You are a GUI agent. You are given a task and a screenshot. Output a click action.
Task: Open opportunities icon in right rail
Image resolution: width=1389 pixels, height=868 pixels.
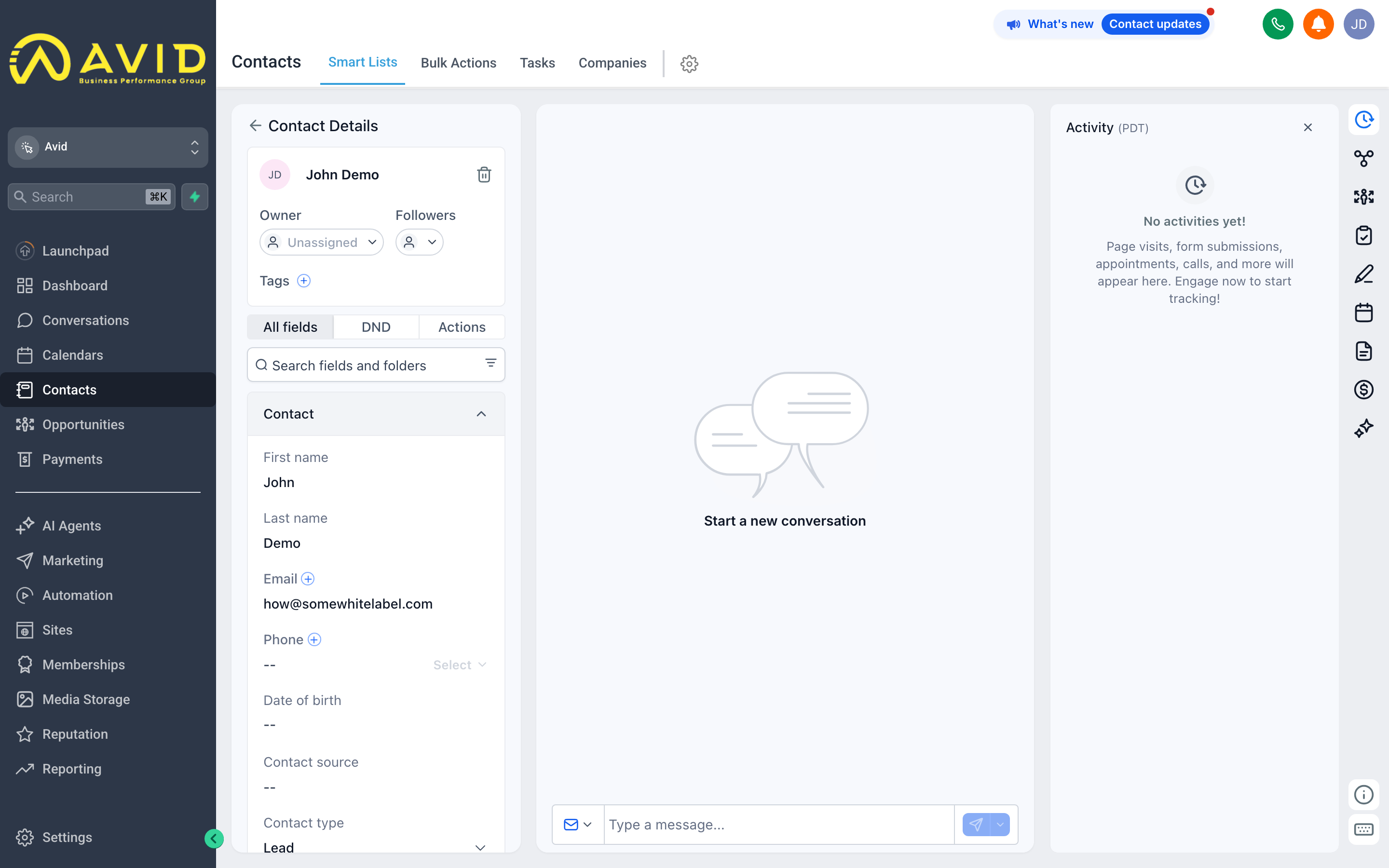(1363, 197)
